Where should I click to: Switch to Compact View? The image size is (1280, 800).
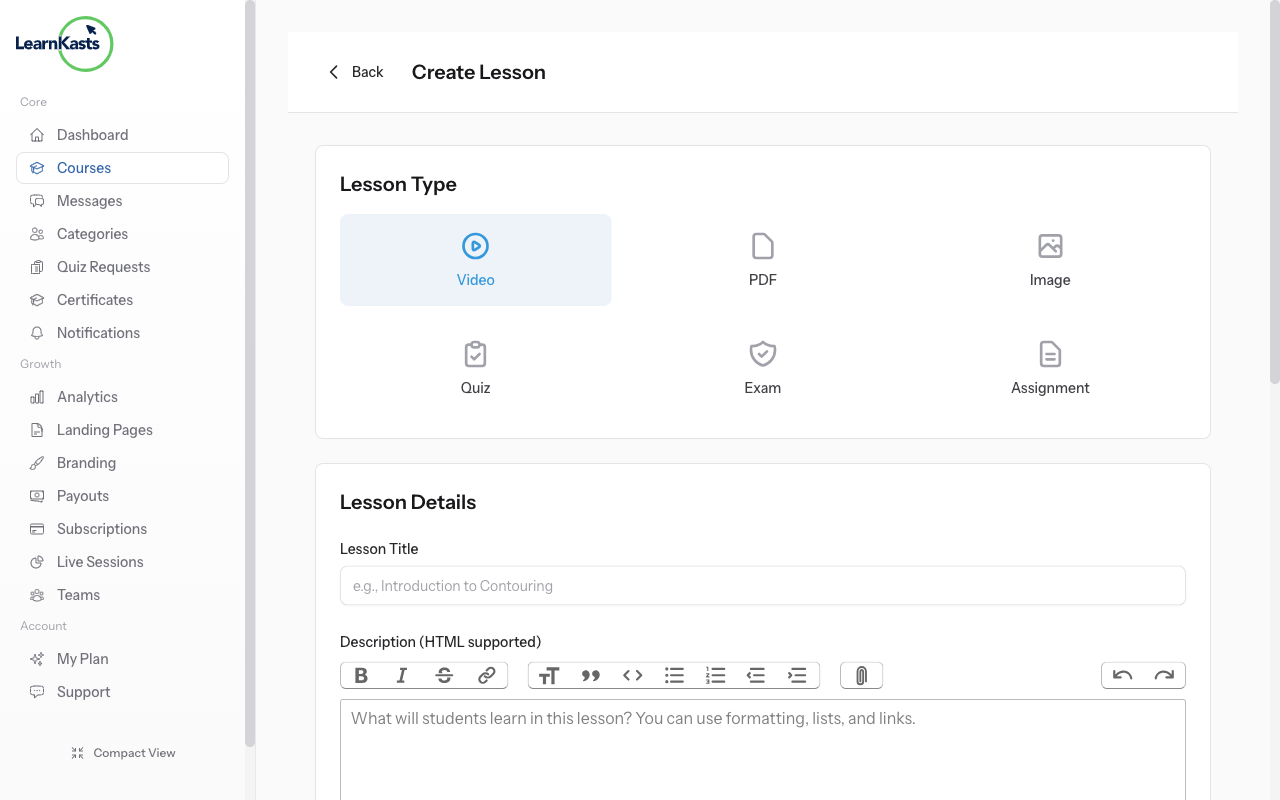pos(123,752)
